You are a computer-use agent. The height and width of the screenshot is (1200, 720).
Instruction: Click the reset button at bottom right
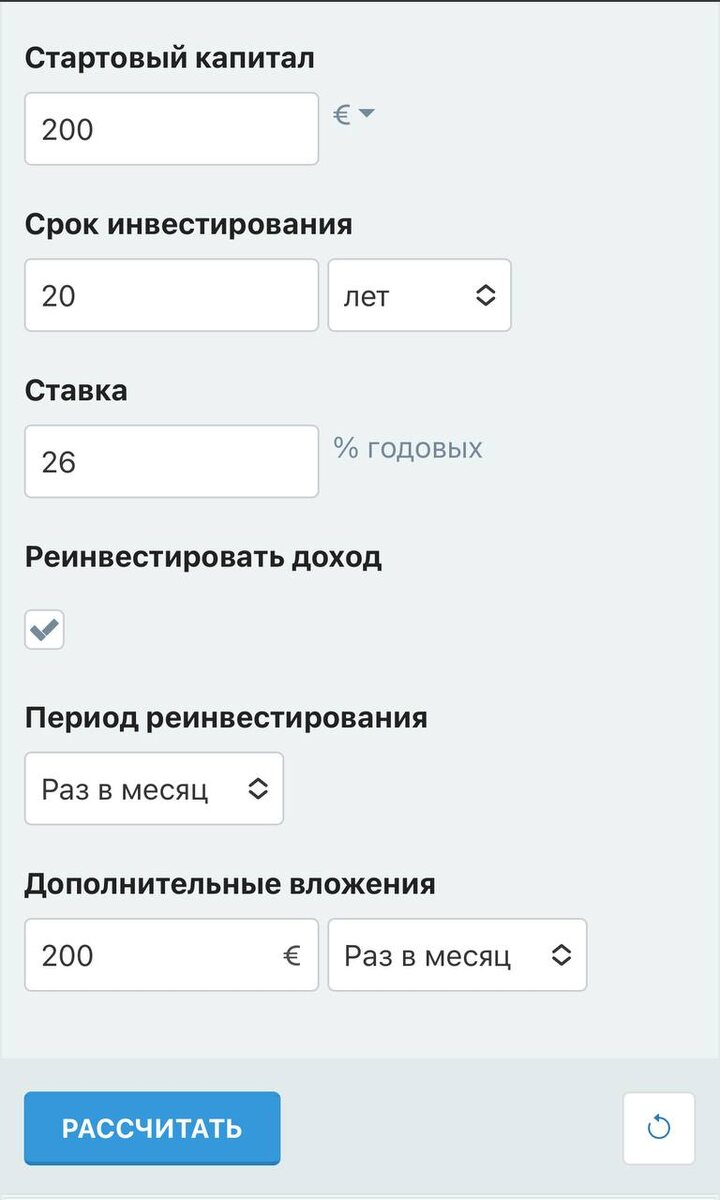tap(660, 1128)
